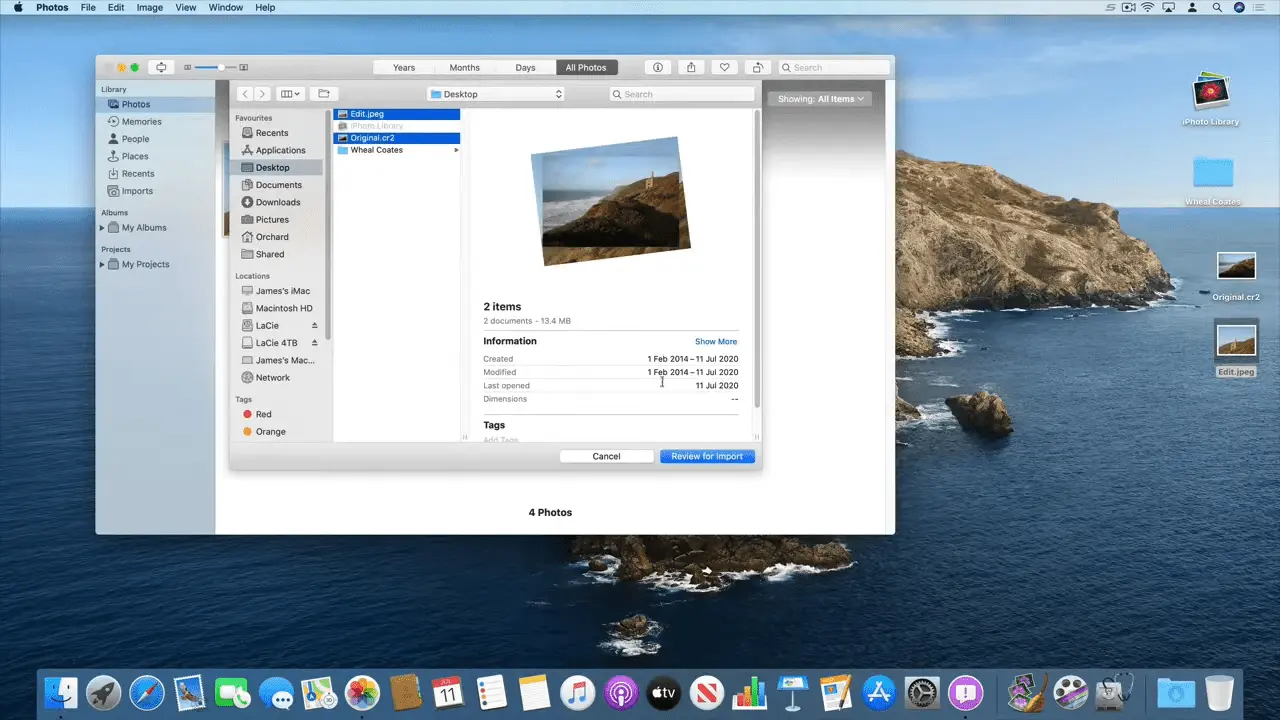Open Imports in the Library sidebar
Viewport: 1280px width, 720px height.
click(138, 190)
